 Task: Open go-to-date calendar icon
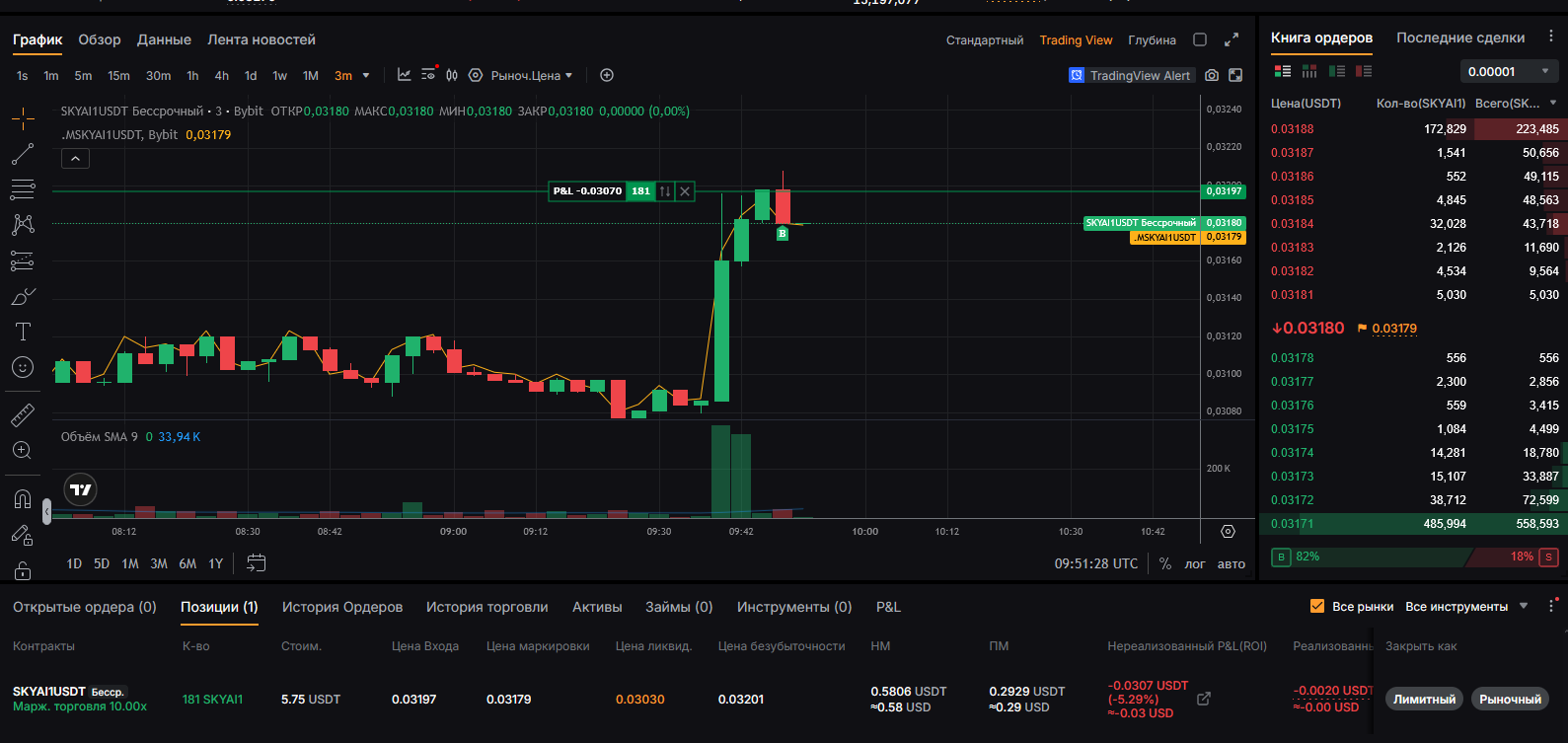[x=256, y=562]
